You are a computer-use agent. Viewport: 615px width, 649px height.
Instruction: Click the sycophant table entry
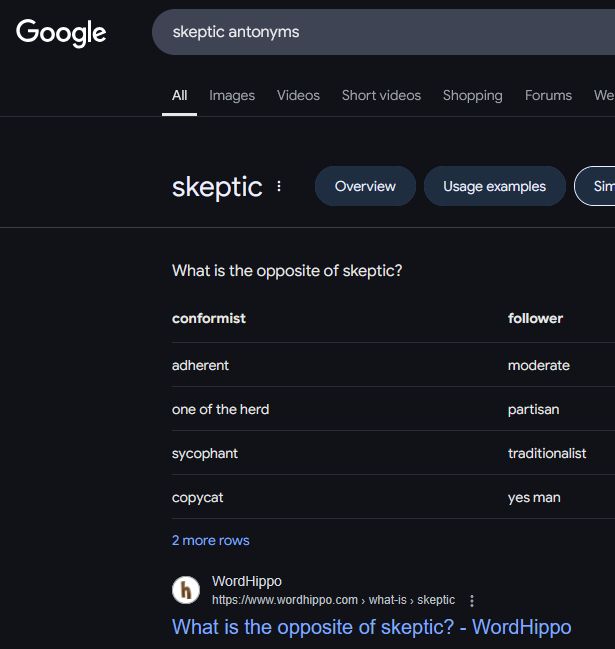click(205, 453)
